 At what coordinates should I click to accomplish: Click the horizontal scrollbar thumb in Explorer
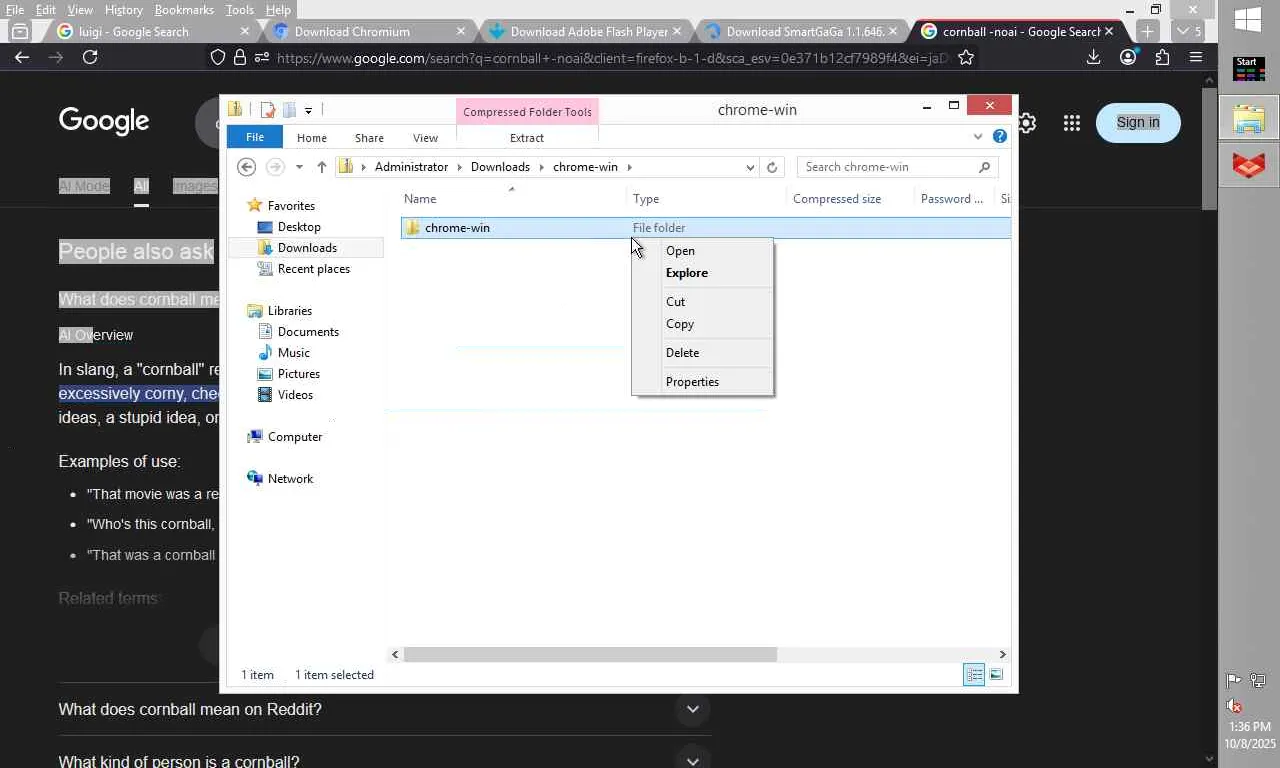[x=590, y=655]
